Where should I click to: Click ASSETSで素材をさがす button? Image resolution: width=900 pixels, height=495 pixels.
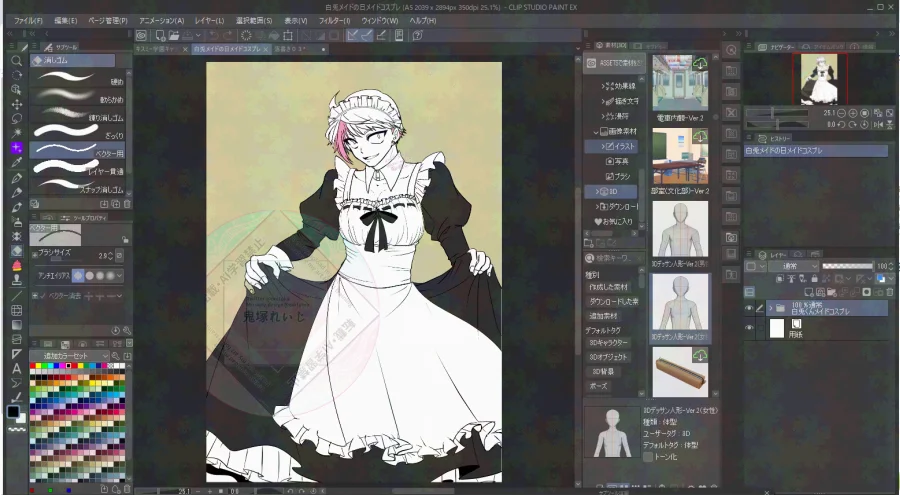(x=614, y=63)
